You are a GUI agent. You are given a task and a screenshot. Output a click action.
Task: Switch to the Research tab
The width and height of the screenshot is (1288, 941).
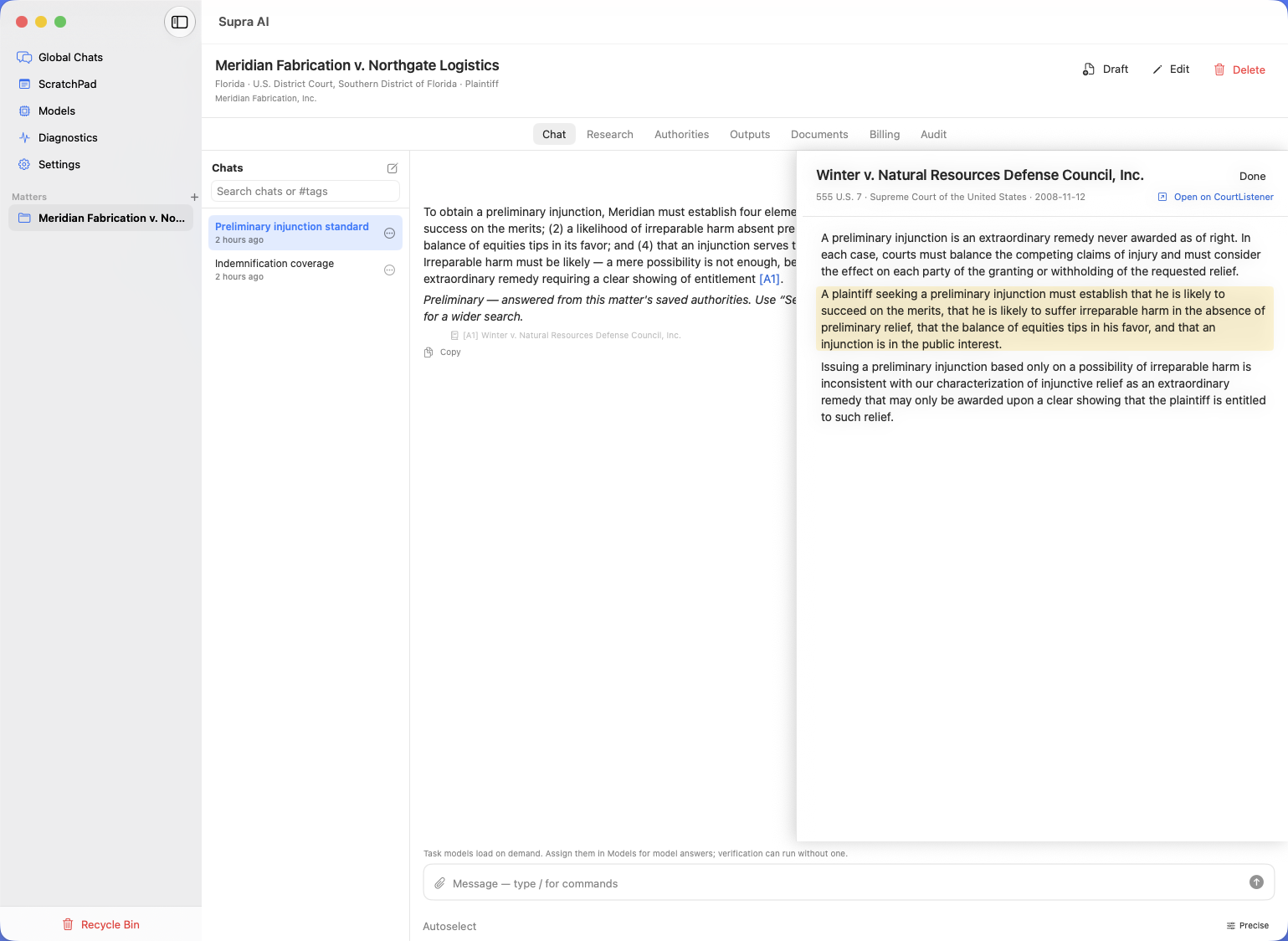[610, 134]
